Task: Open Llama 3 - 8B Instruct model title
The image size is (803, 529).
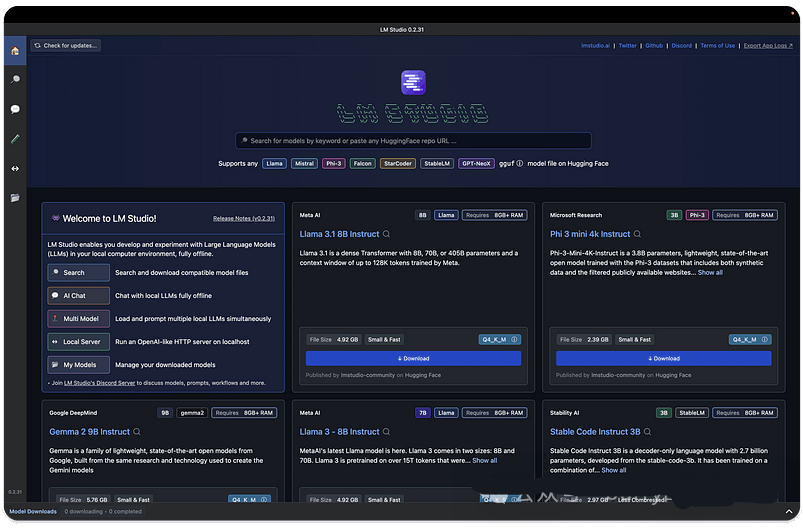Action: [340, 432]
